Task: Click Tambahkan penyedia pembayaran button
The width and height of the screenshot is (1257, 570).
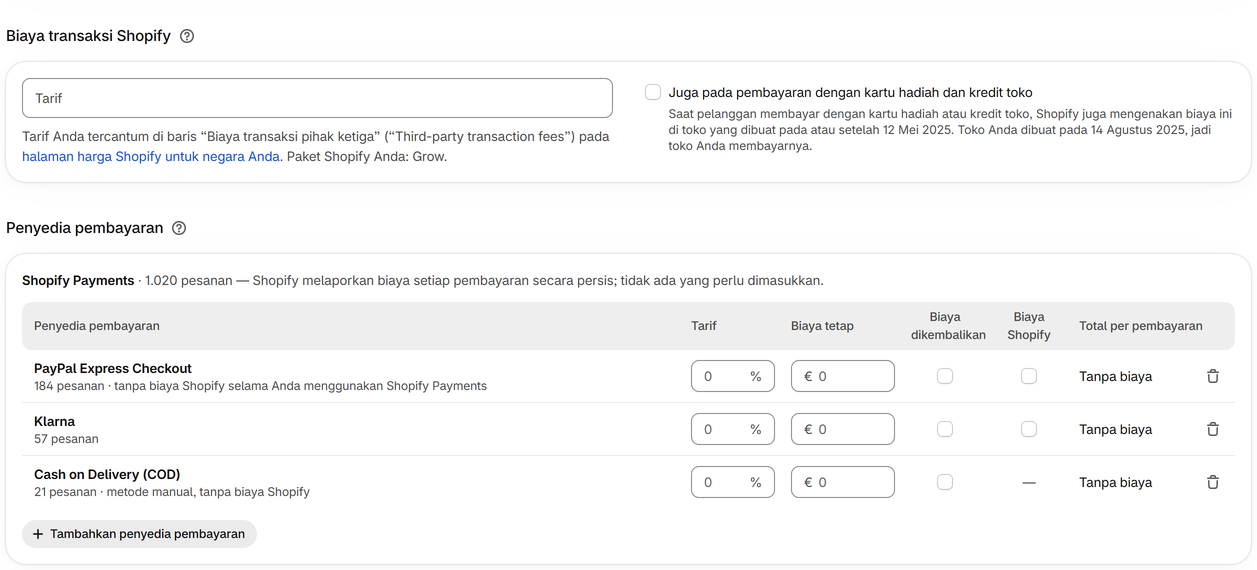Action: coord(139,534)
